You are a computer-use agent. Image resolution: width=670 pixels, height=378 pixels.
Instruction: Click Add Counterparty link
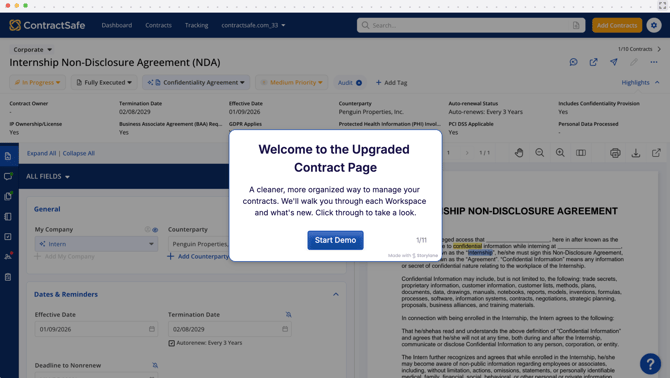(198, 256)
